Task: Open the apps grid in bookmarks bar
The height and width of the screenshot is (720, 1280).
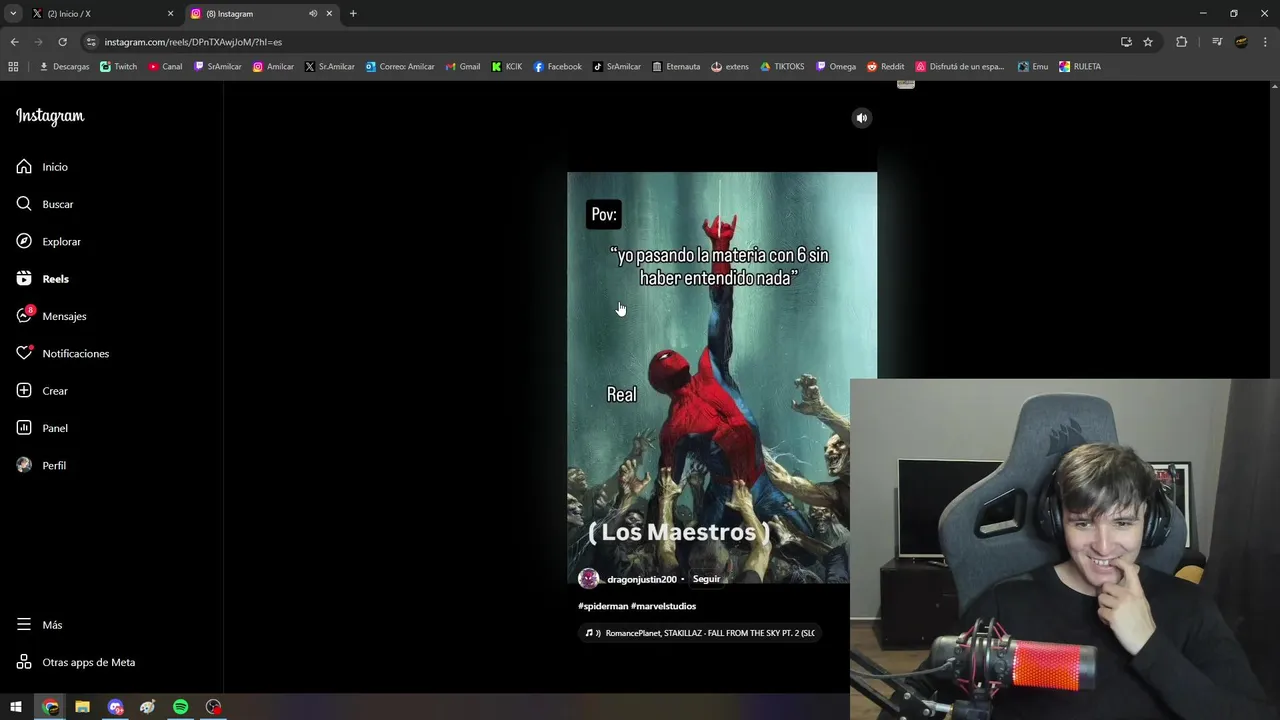Action: (13, 67)
